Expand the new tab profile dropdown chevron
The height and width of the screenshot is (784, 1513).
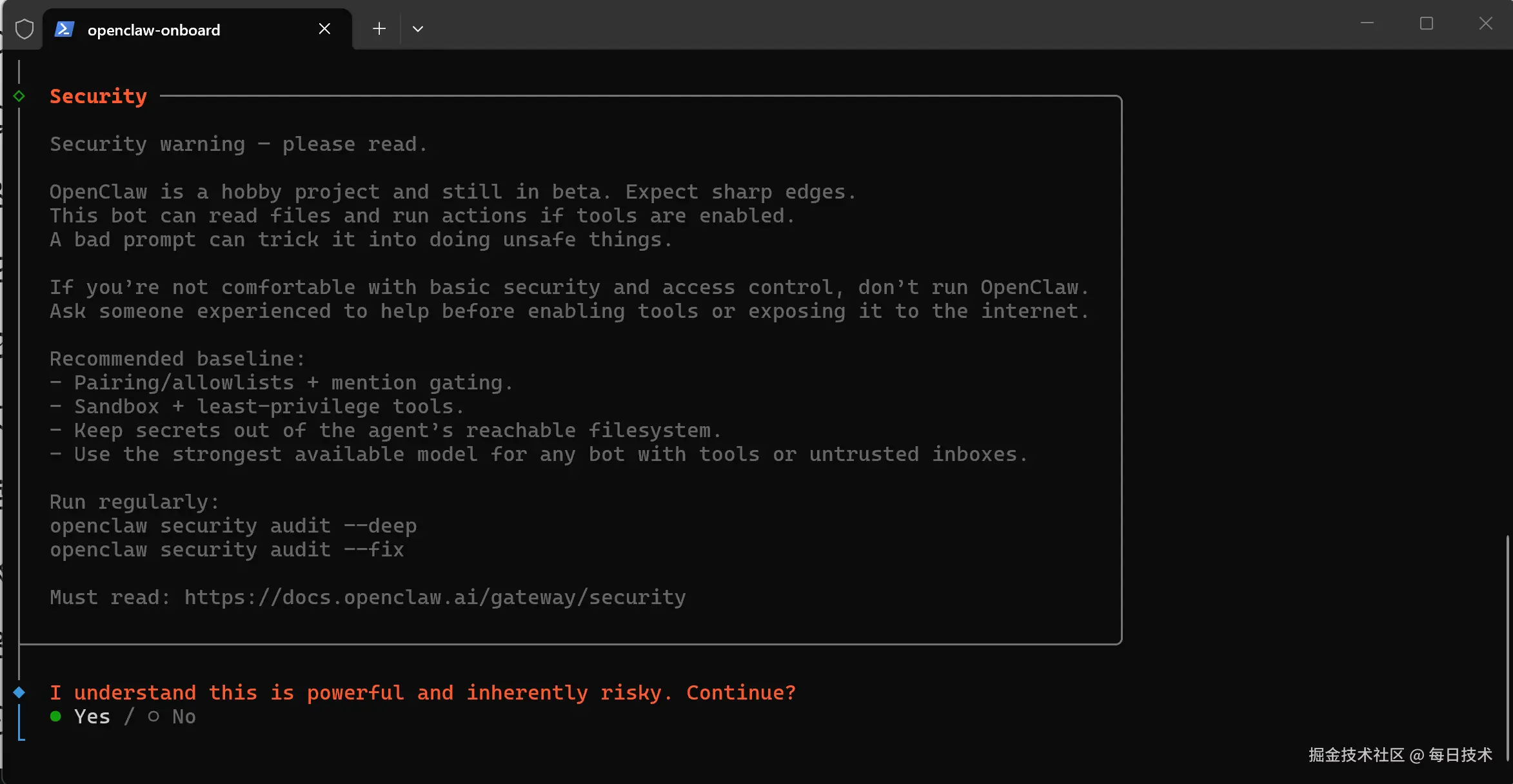pyautogui.click(x=418, y=29)
